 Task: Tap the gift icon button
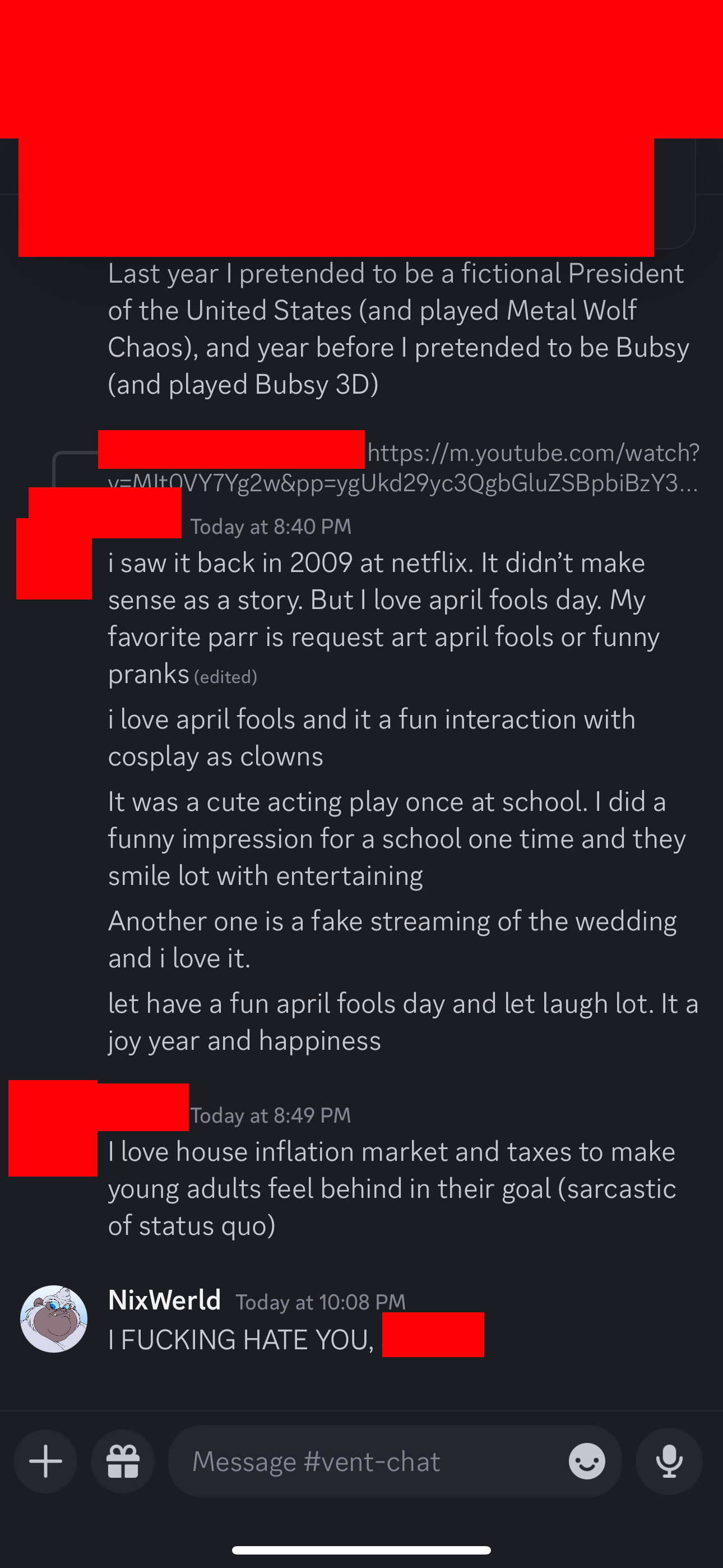(123, 1461)
